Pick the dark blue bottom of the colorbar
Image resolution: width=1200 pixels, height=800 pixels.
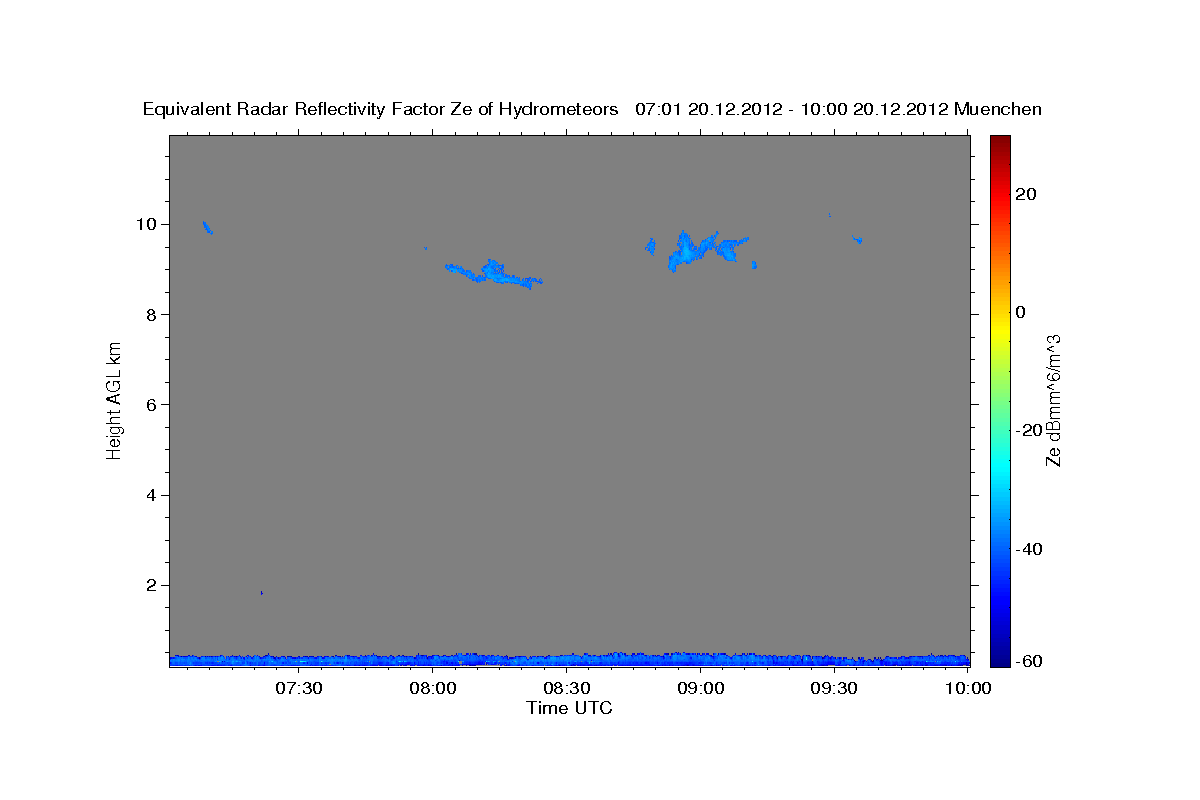click(x=999, y=659)
